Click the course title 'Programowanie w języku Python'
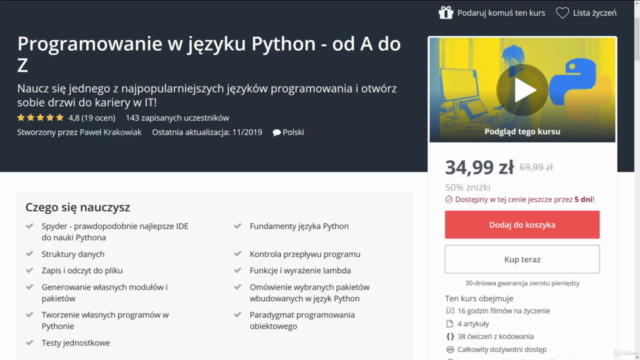Viewport: 640px width, 360px height. (x=167, y=44)
